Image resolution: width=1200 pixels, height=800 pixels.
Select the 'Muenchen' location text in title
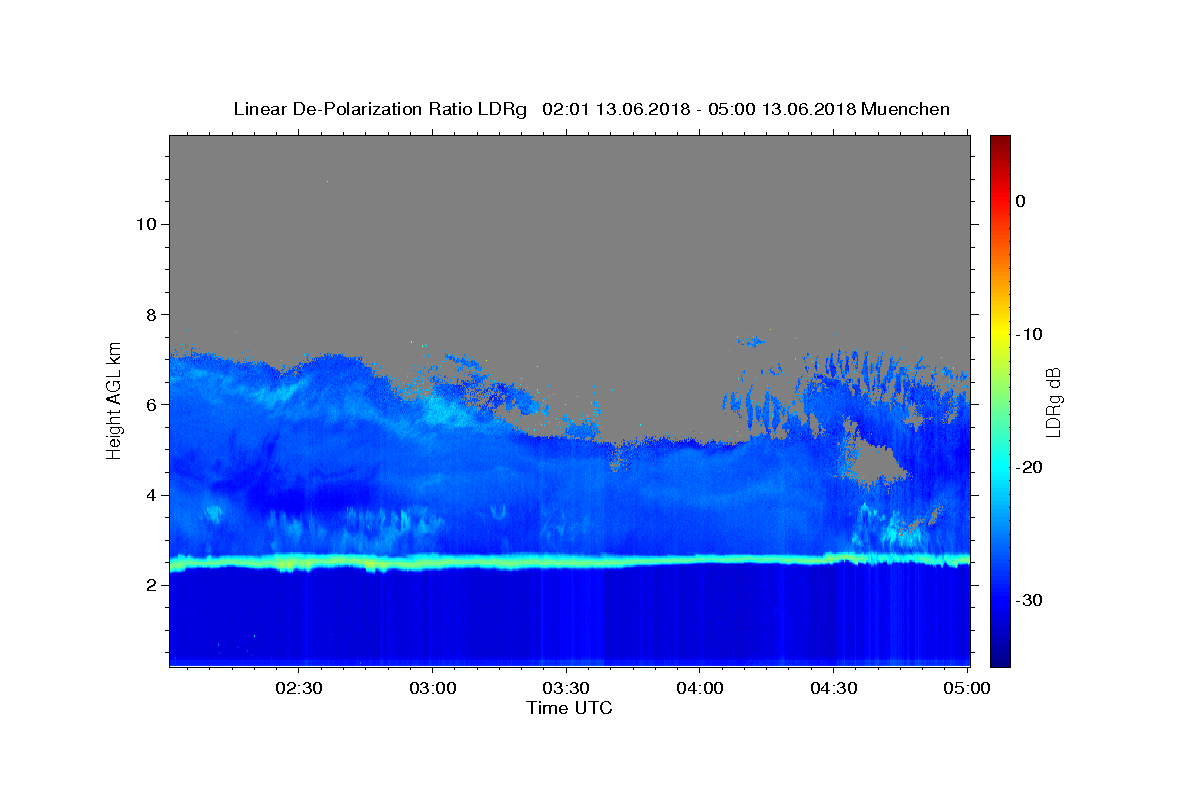tap(906, 109)
